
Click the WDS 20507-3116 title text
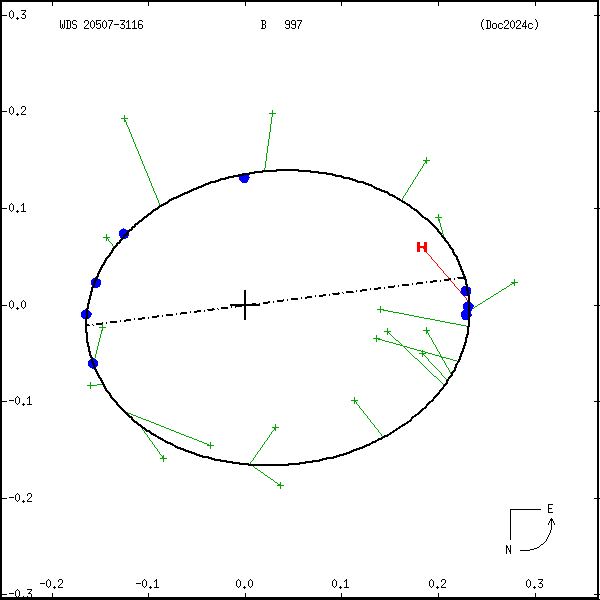click(x=101, y=25)
